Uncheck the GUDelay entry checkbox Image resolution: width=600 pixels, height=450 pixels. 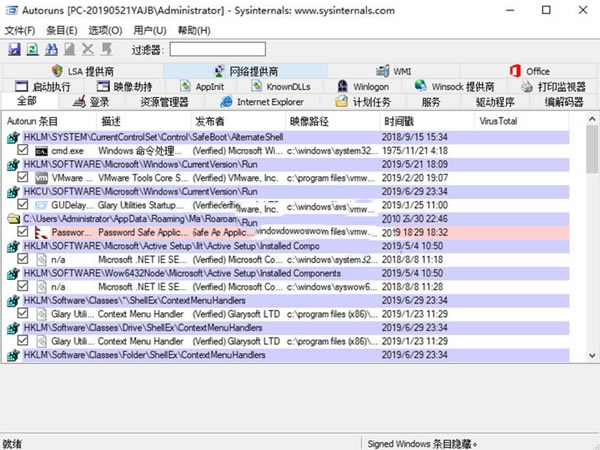[x=23, y=204]
